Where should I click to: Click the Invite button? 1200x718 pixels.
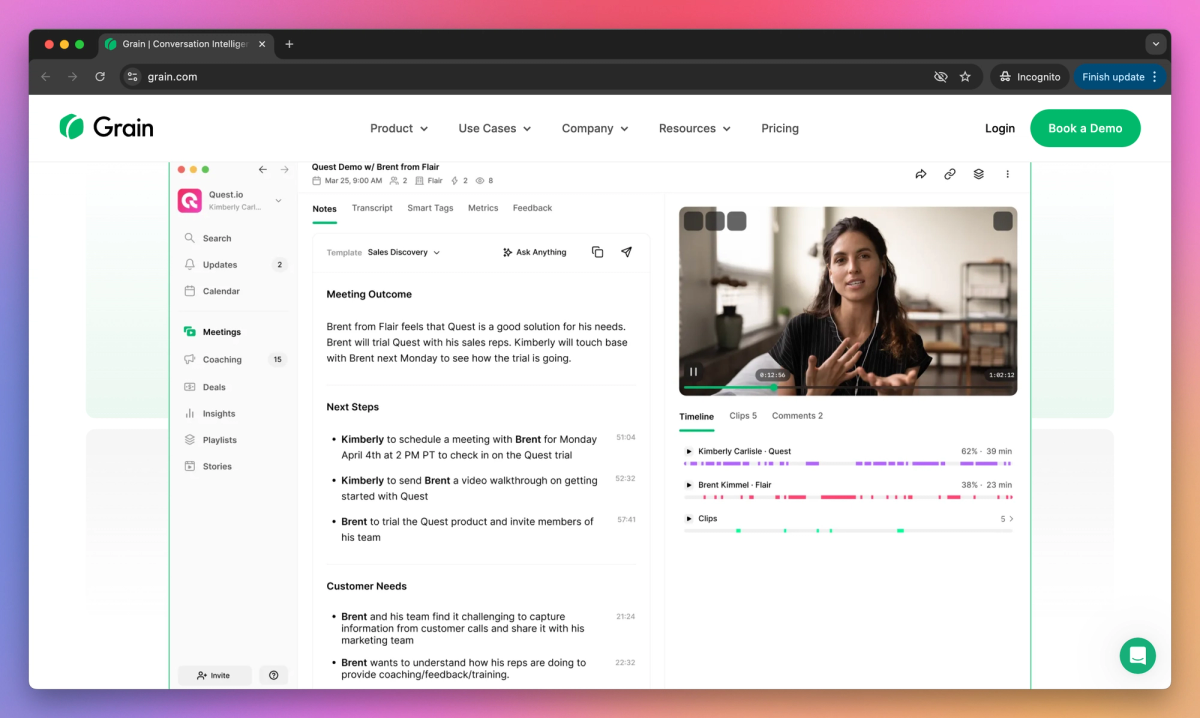tap(214, 675)
